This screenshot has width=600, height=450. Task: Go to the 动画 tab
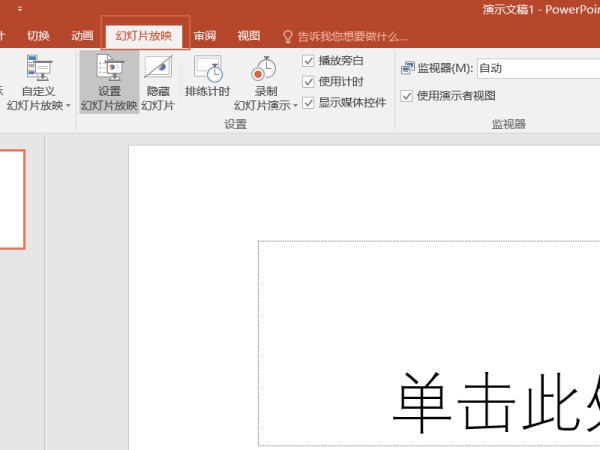point(82,36)
